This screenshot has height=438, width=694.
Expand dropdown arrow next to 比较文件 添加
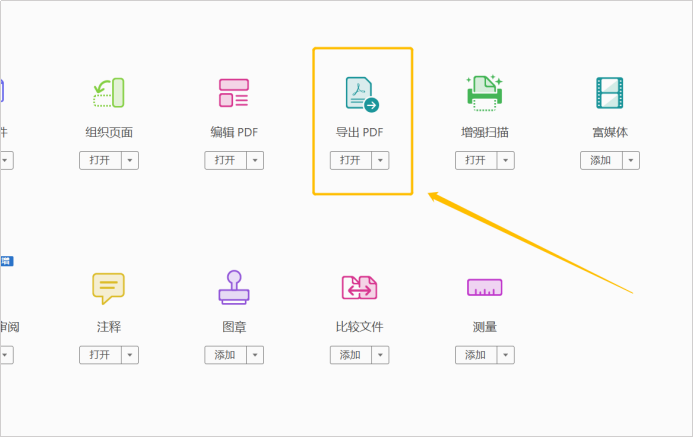coord(380,355)
